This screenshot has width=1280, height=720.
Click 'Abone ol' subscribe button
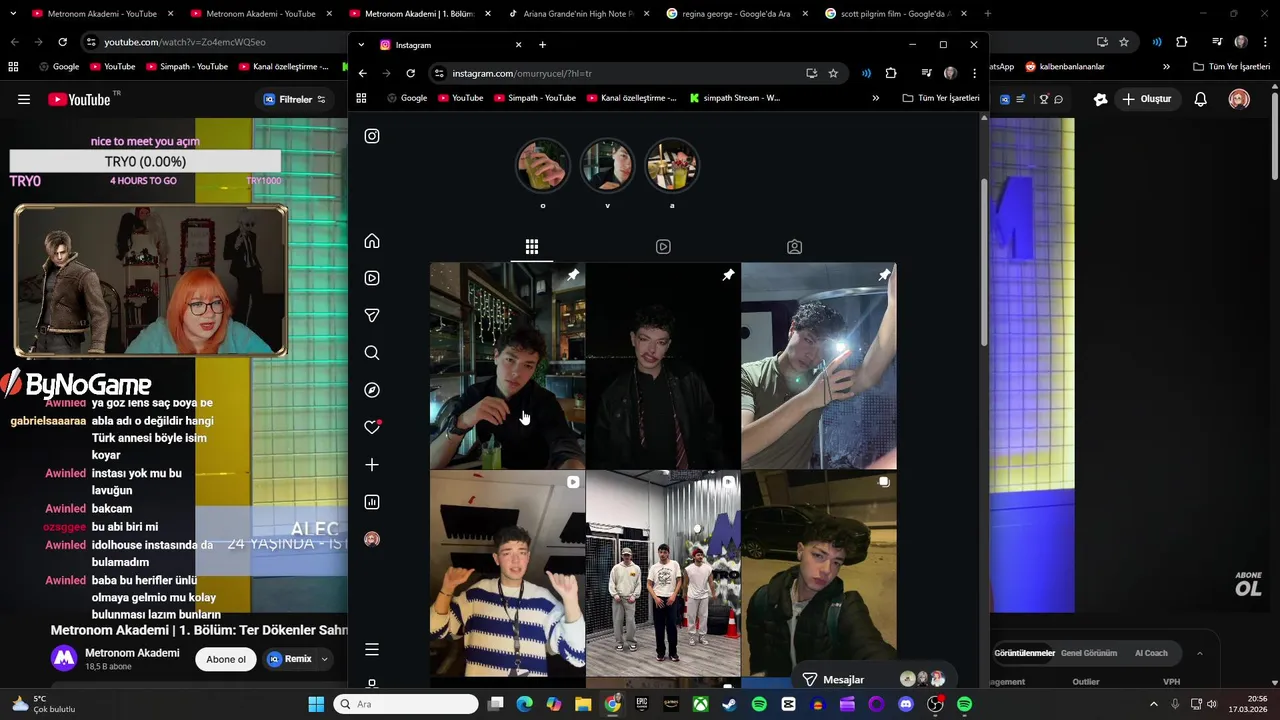pyautogui.click(x=226, y=659)
